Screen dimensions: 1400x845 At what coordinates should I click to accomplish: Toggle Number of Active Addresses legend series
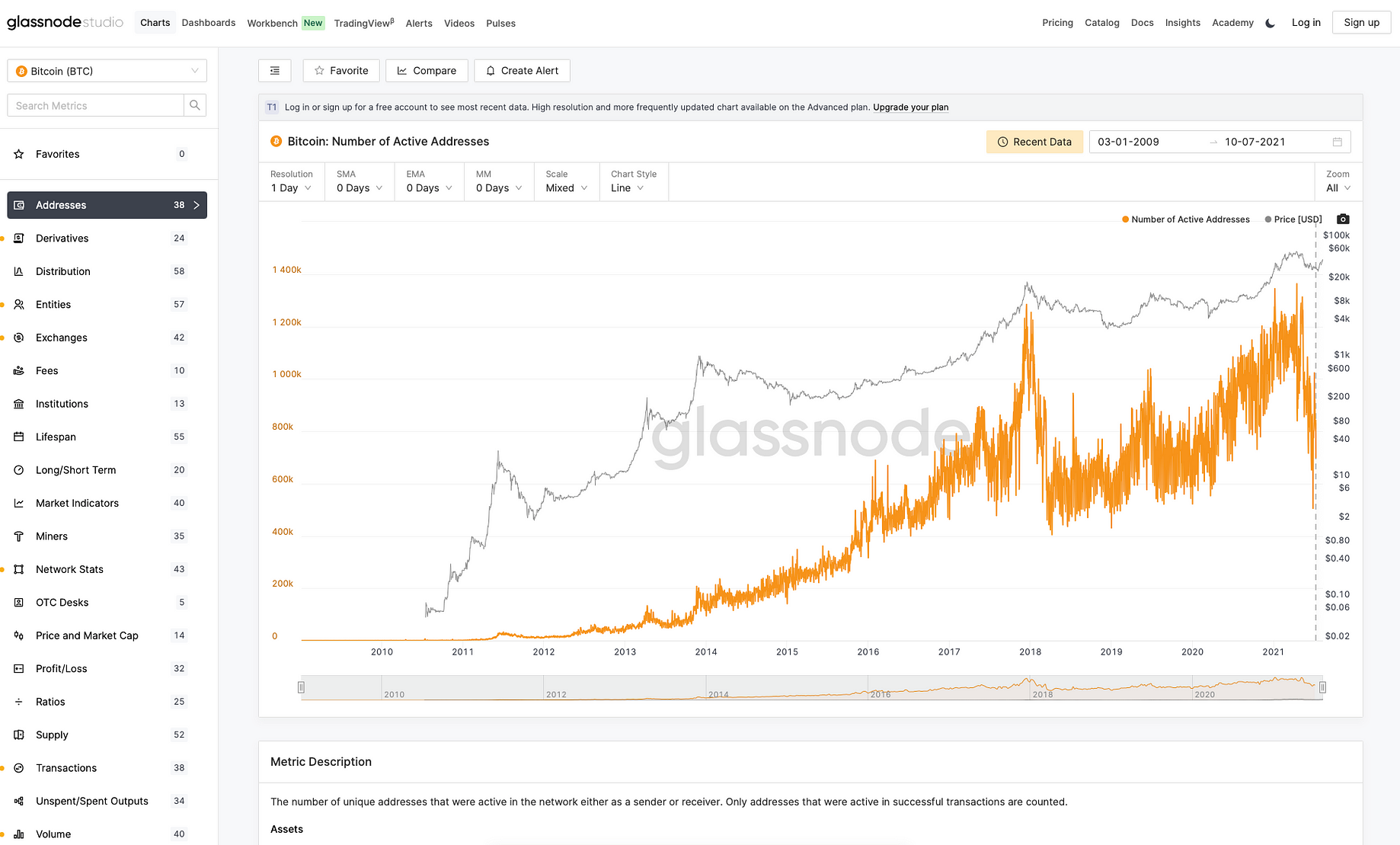[1185, 219]
